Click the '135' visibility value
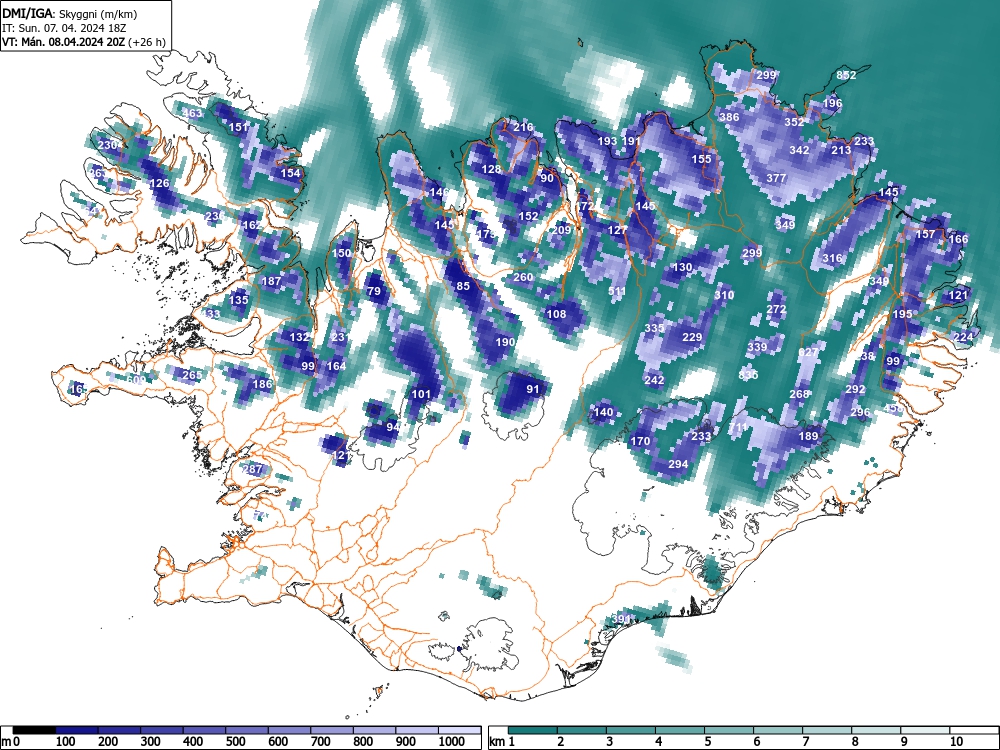This screenshot has width=1000, height=750. [x=239, y=300]
